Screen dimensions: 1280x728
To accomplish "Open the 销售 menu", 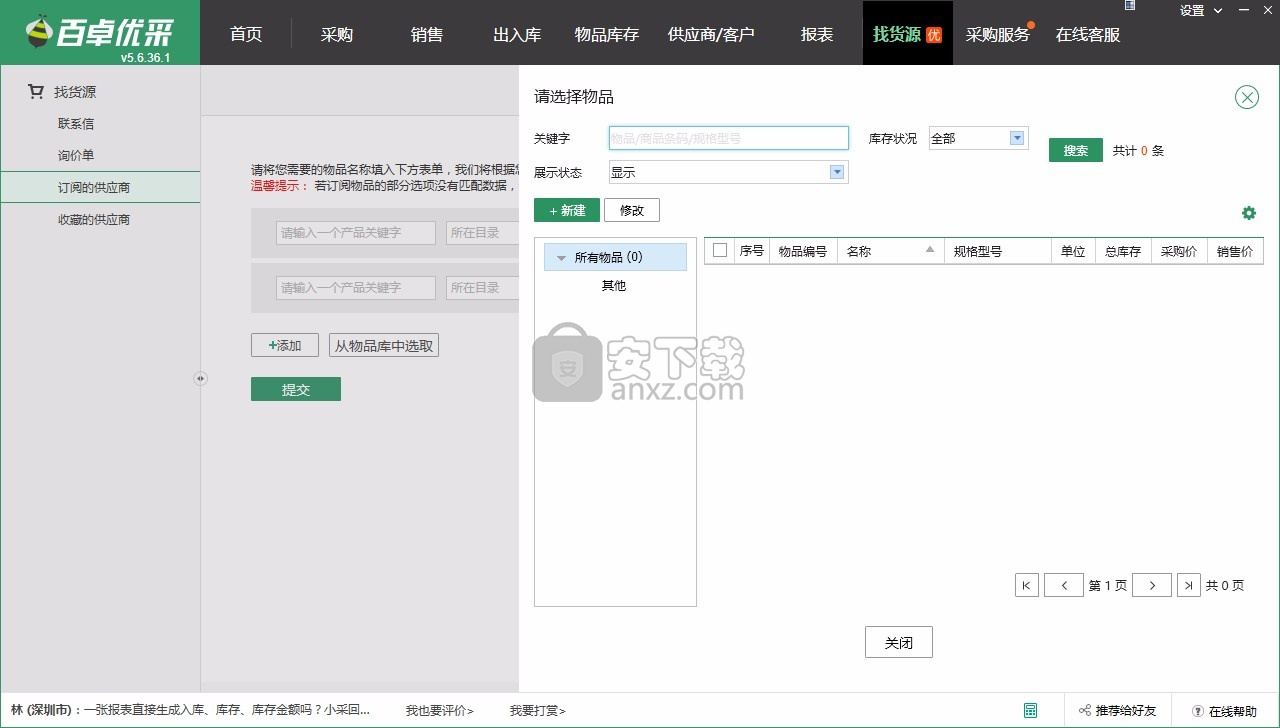I will (427, 34).
